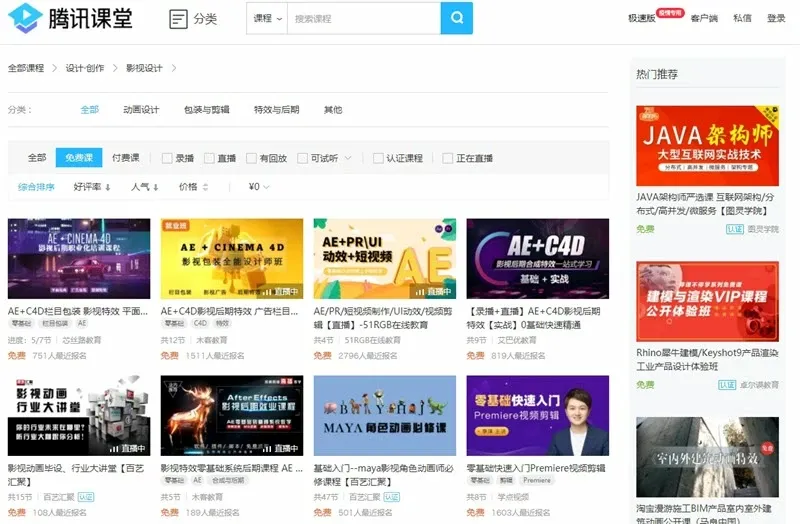The width and height of the screenshot is (800, 524).
Task: Open the 分类 category menu icon
Action: click(178, 19)
